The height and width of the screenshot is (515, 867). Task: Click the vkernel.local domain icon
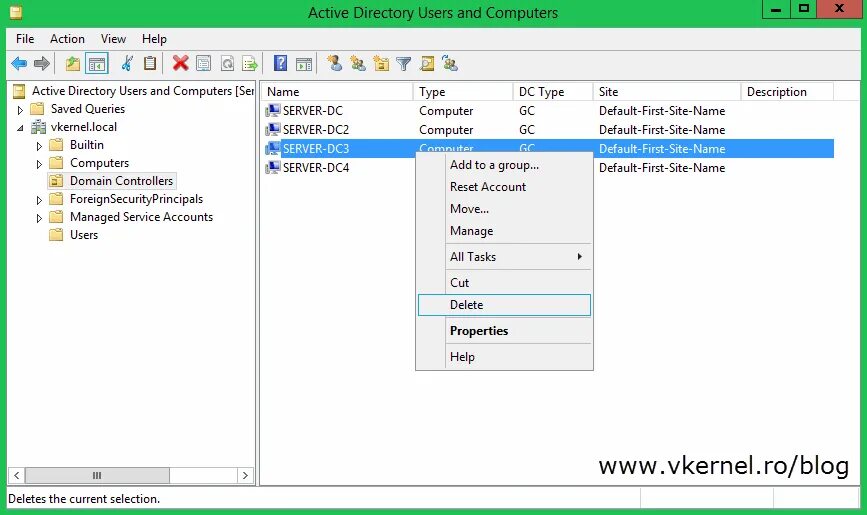coord(38,127)
